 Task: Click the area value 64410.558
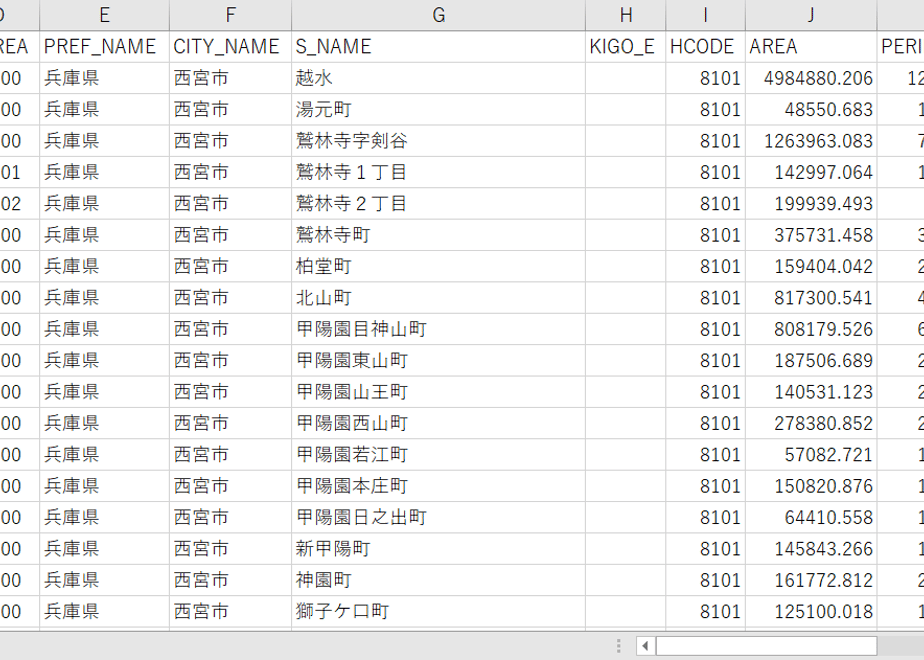(811, 517)
